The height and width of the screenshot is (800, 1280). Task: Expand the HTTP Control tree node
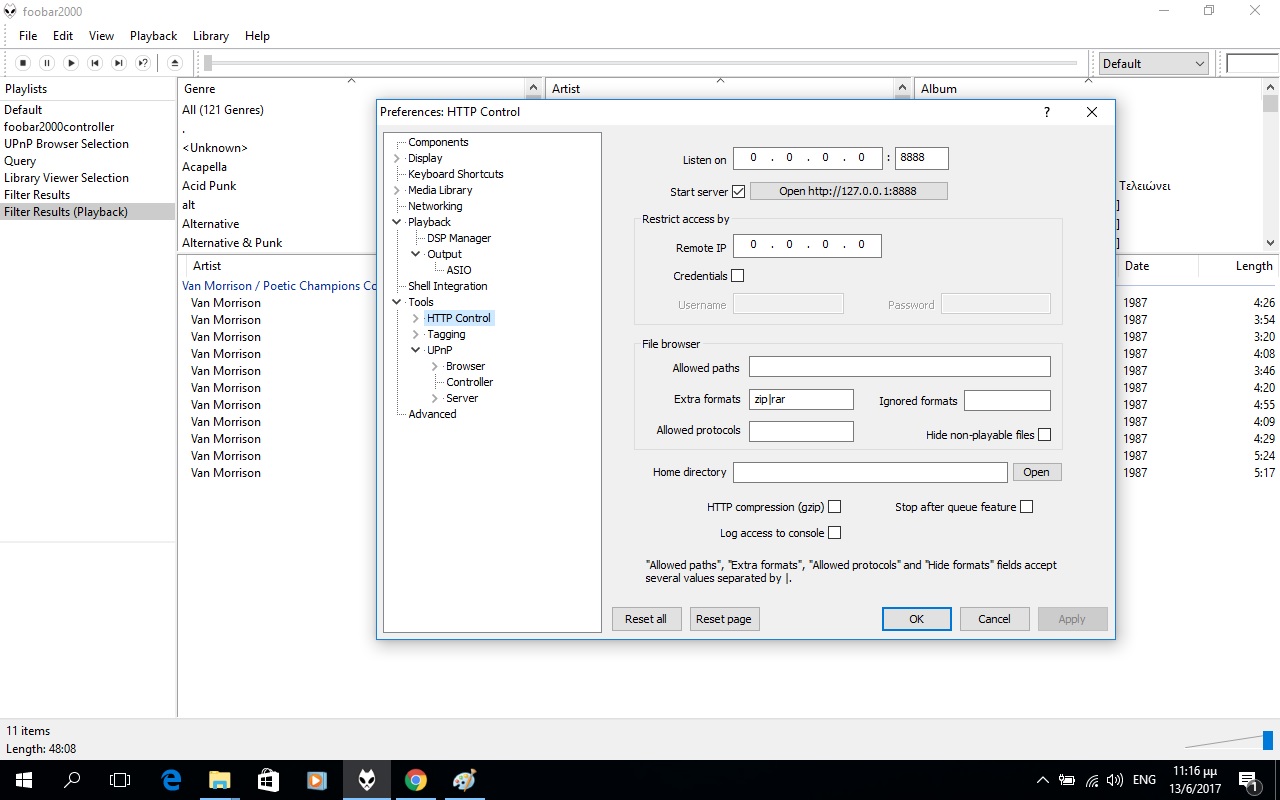[416, 318]
